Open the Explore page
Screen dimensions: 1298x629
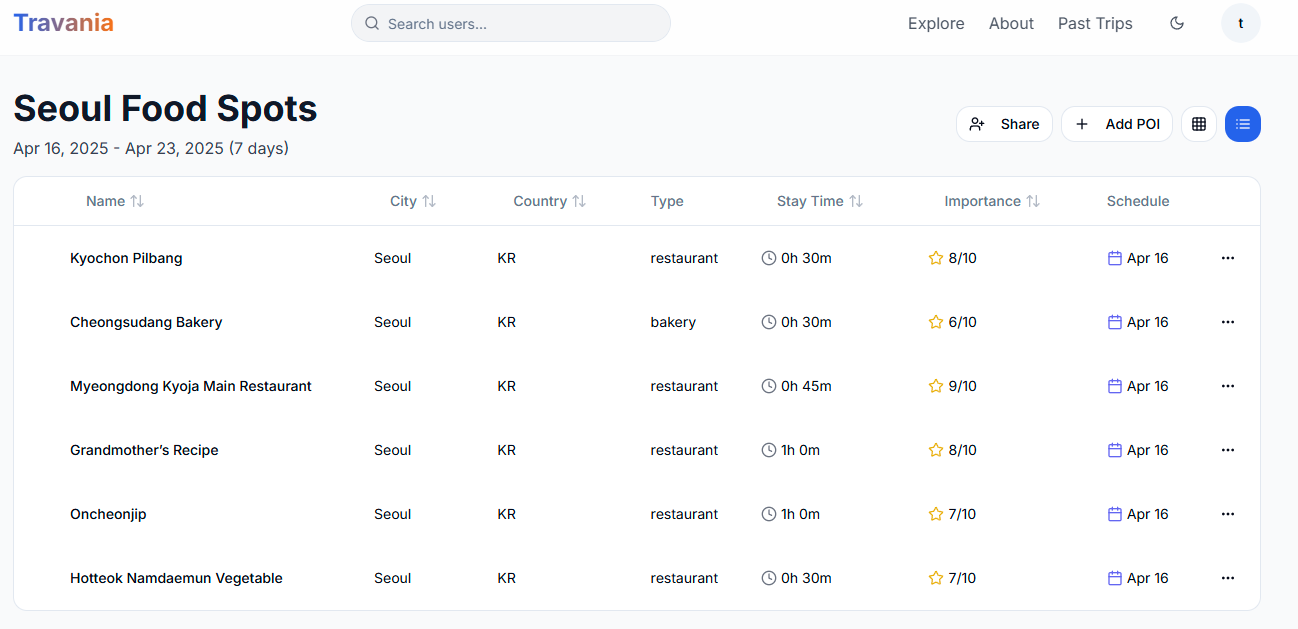click(936, 24)
